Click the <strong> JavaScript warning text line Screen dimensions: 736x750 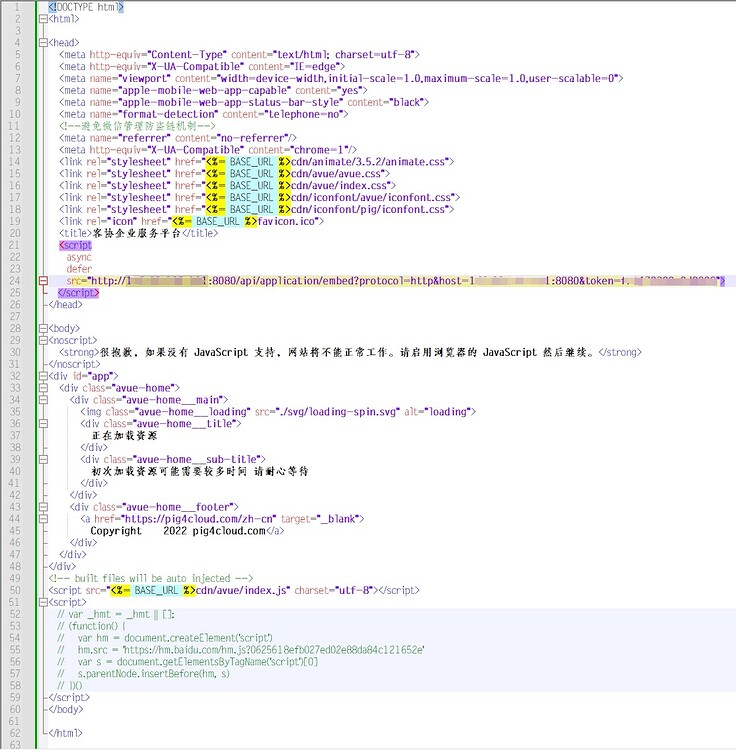pos(350,353)
